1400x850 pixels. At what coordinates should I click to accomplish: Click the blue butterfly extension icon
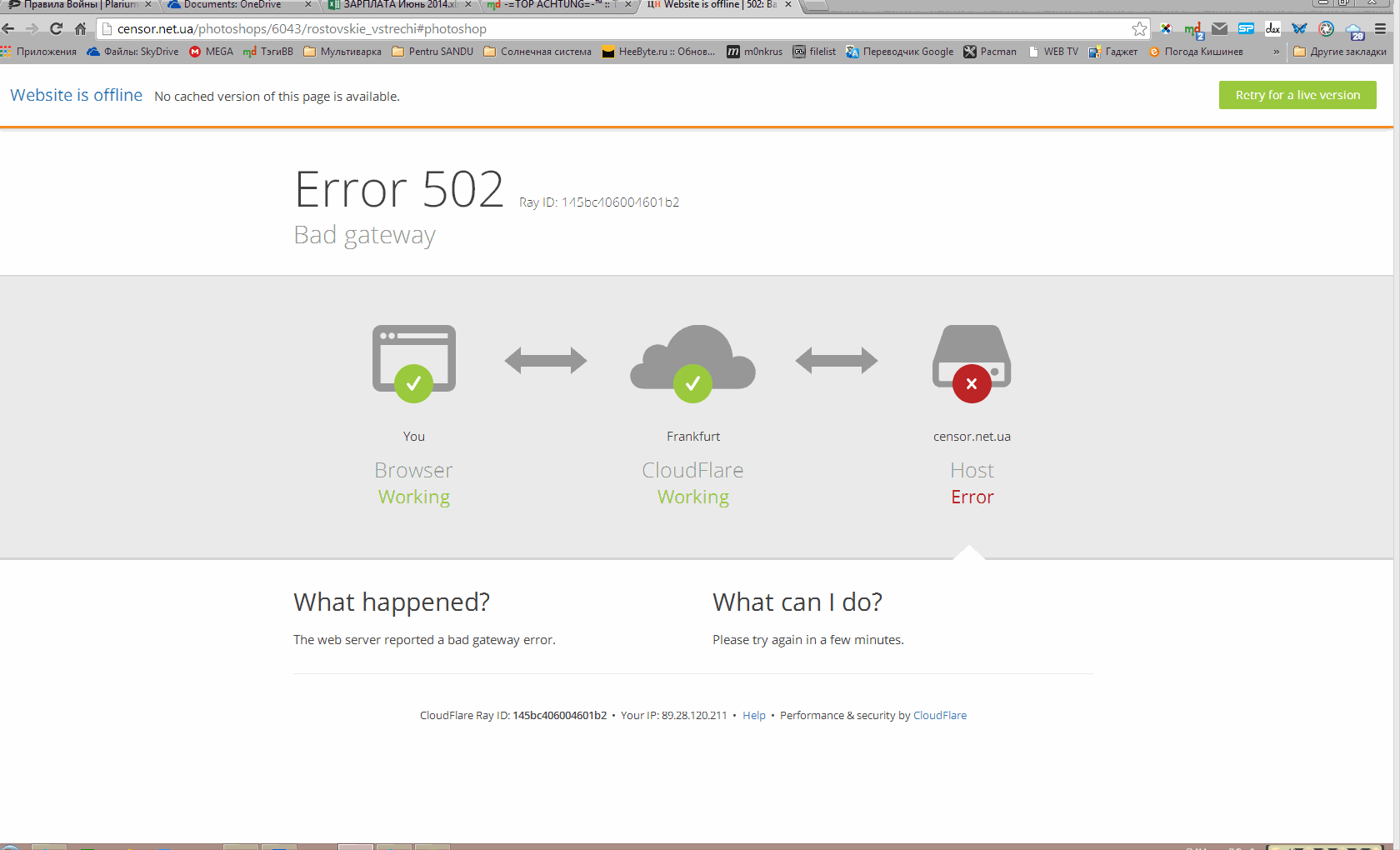click(x=1299, y=28)
